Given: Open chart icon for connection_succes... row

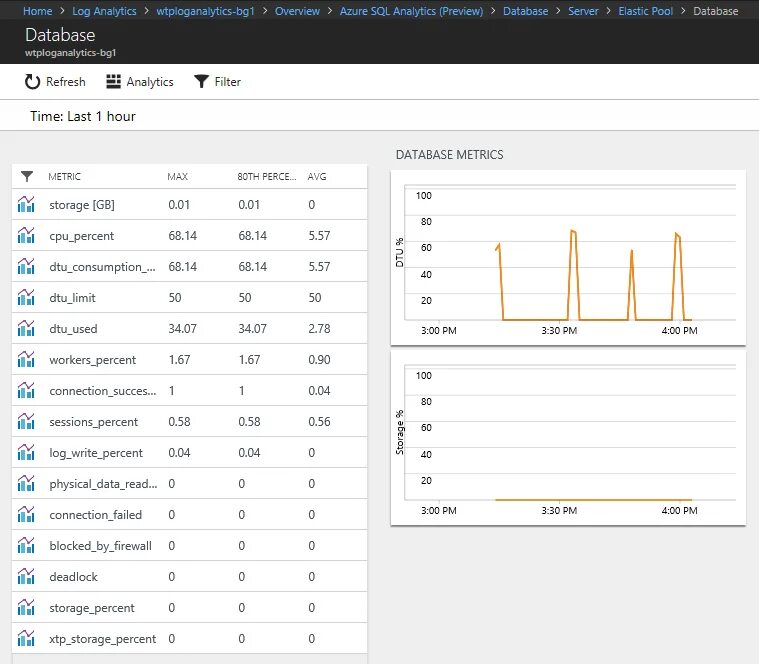Looking at the screenshot, I should click(26, 391).
